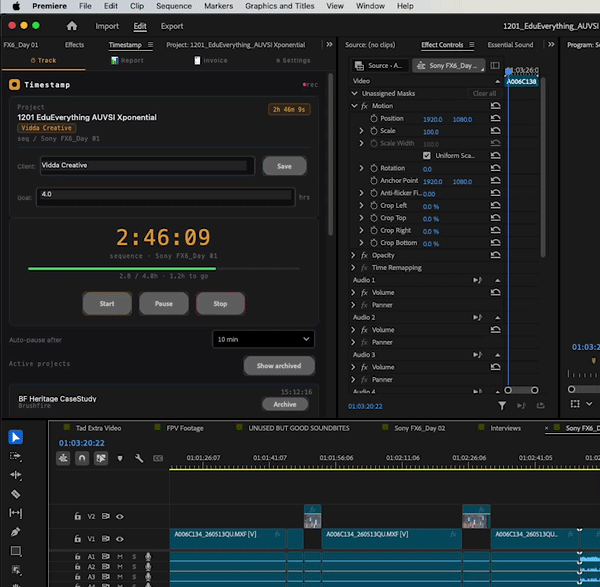Open the Effect Controls filter properties icon
This screenshot has height=587, width=600.
tap(502, 406)
